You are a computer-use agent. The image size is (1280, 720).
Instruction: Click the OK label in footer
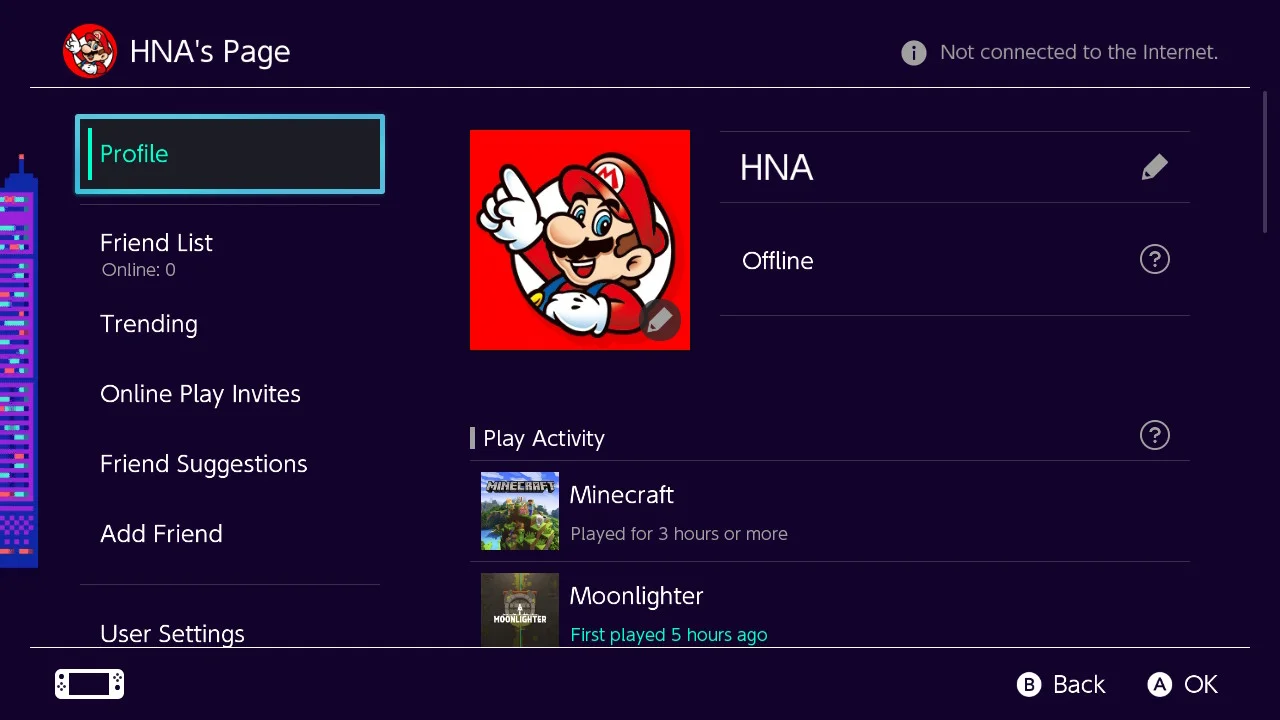point(1201,685)
